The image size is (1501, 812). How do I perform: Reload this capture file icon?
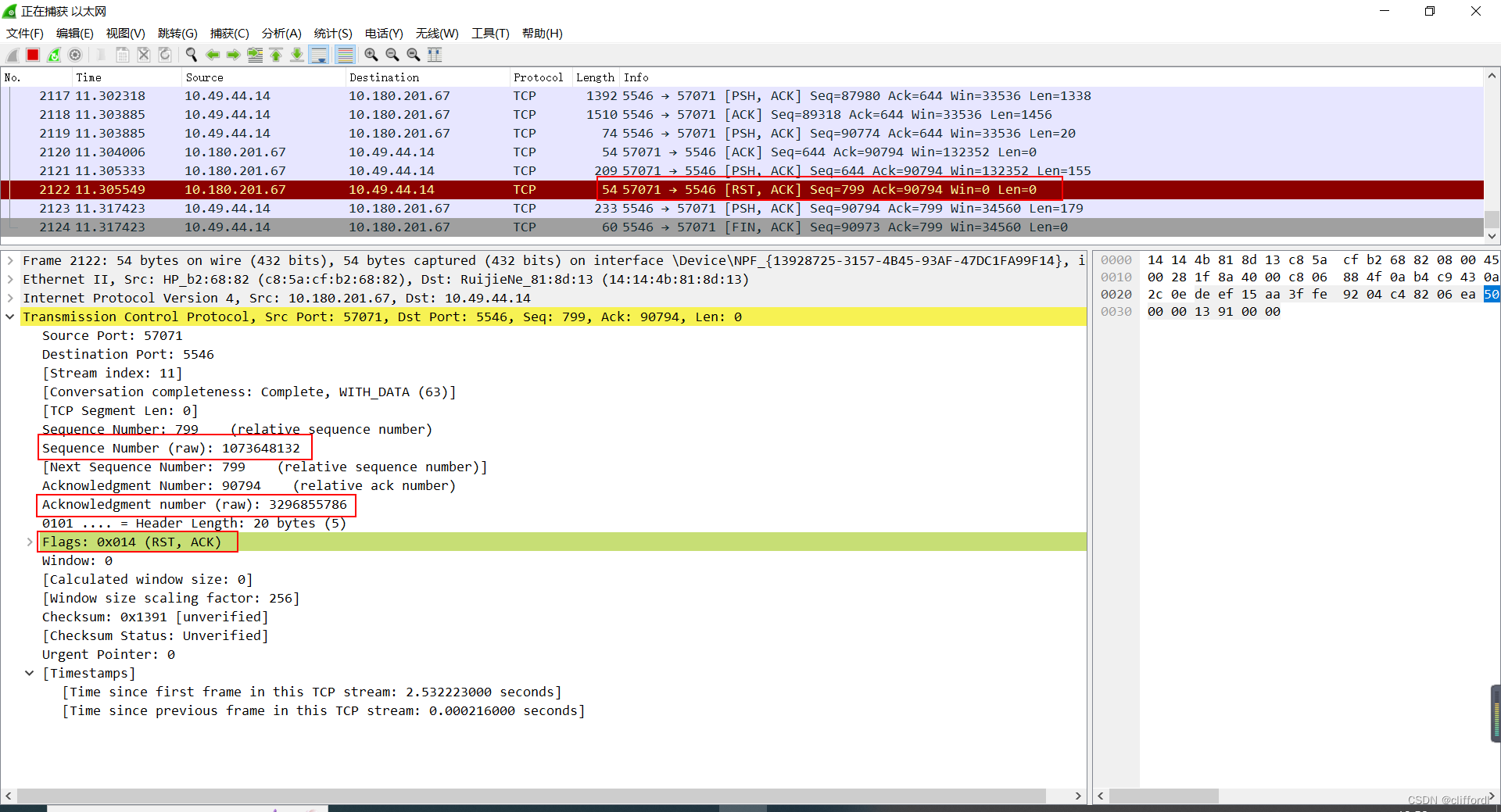165,55
